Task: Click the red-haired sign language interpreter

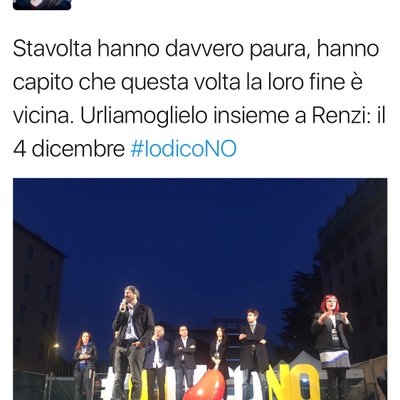Action: click(x=332, y=345)
